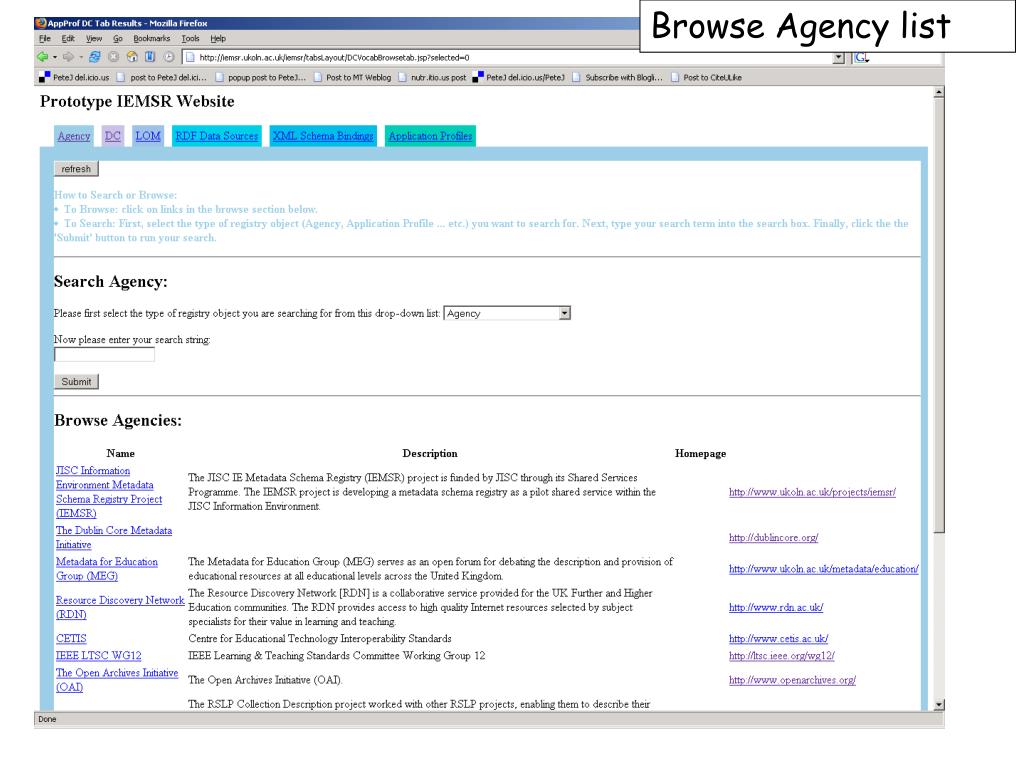Switch to the Agency tab
This screenshot has width=1024, height=768.
click(74, 136)
